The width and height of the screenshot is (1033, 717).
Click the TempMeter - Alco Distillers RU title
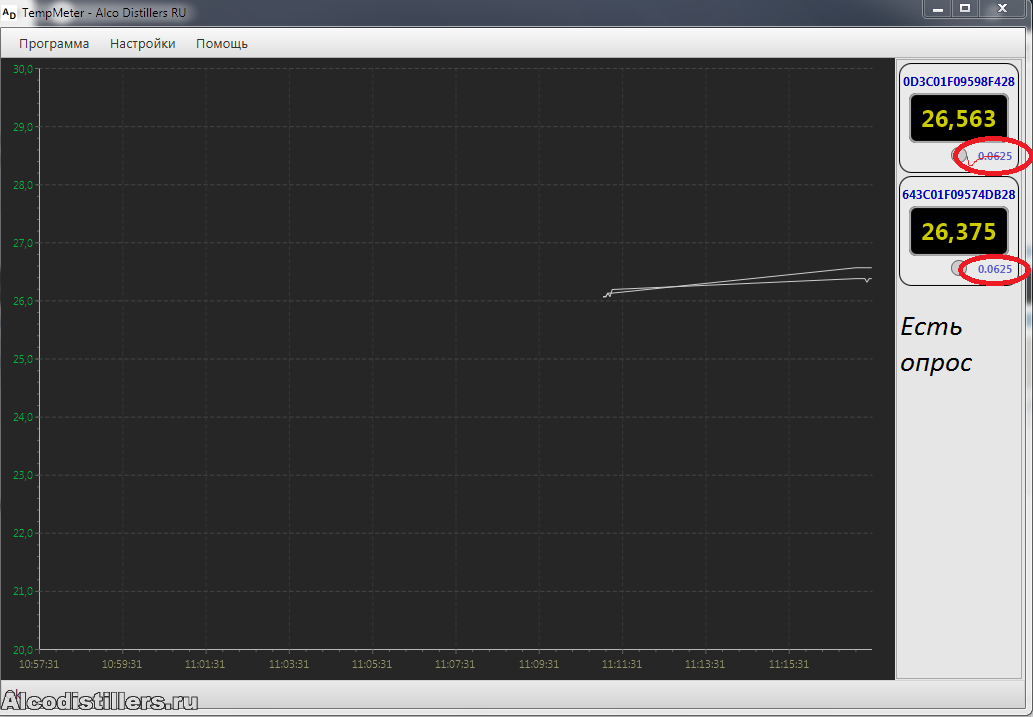click(104, 13)
